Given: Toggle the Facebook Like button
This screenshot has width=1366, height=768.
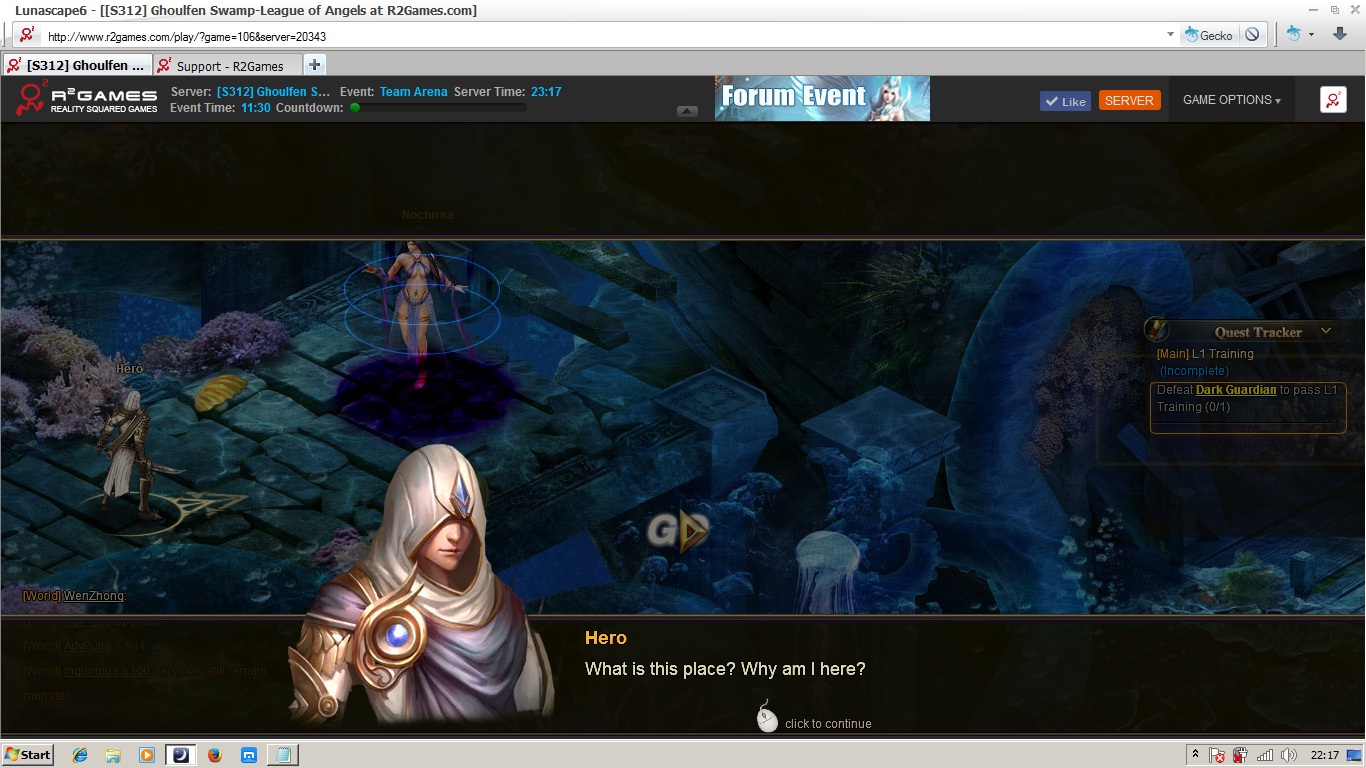Looking at the screenshot, I should point(1065,101).
